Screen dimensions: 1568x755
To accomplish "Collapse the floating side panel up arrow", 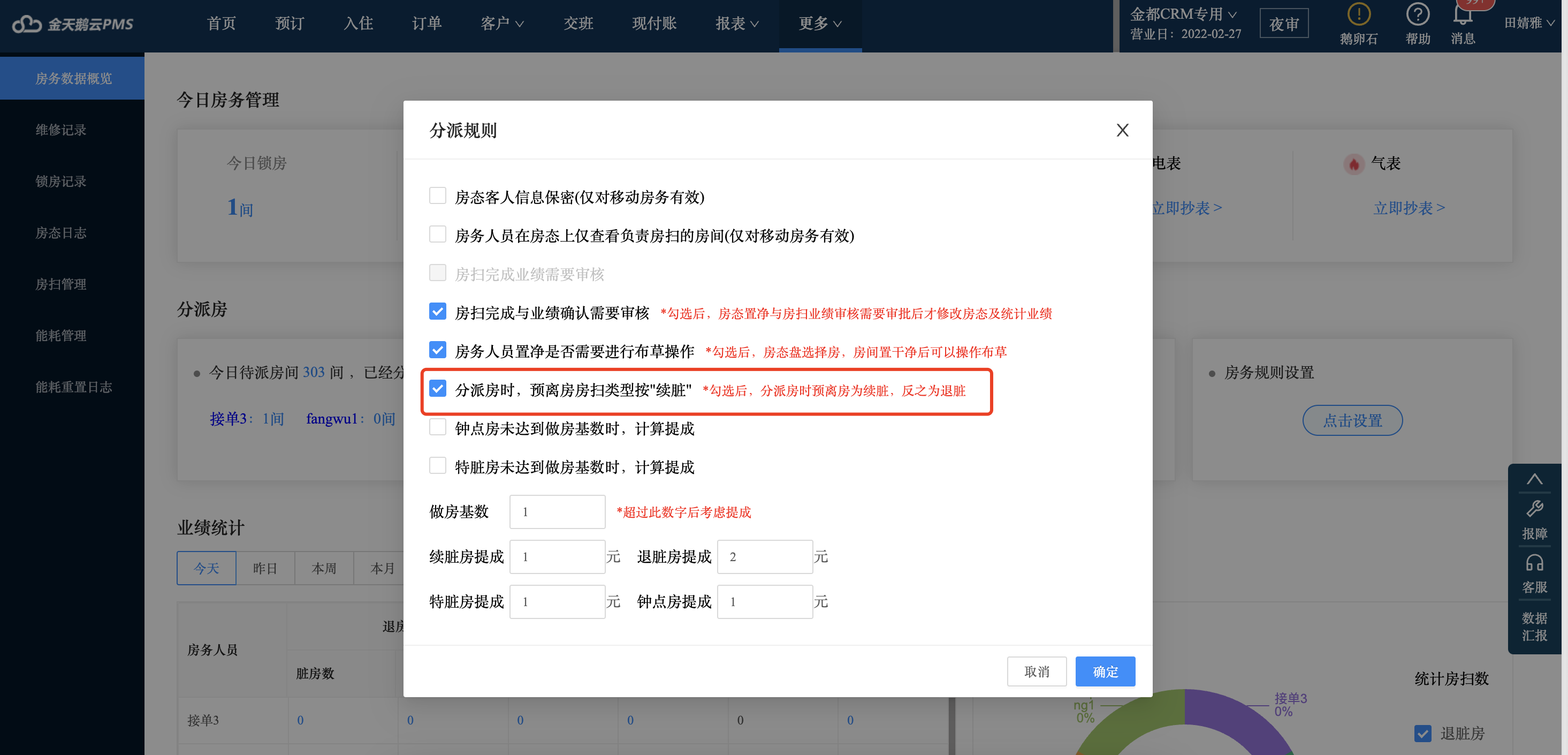I will (x=1534, y=479).
